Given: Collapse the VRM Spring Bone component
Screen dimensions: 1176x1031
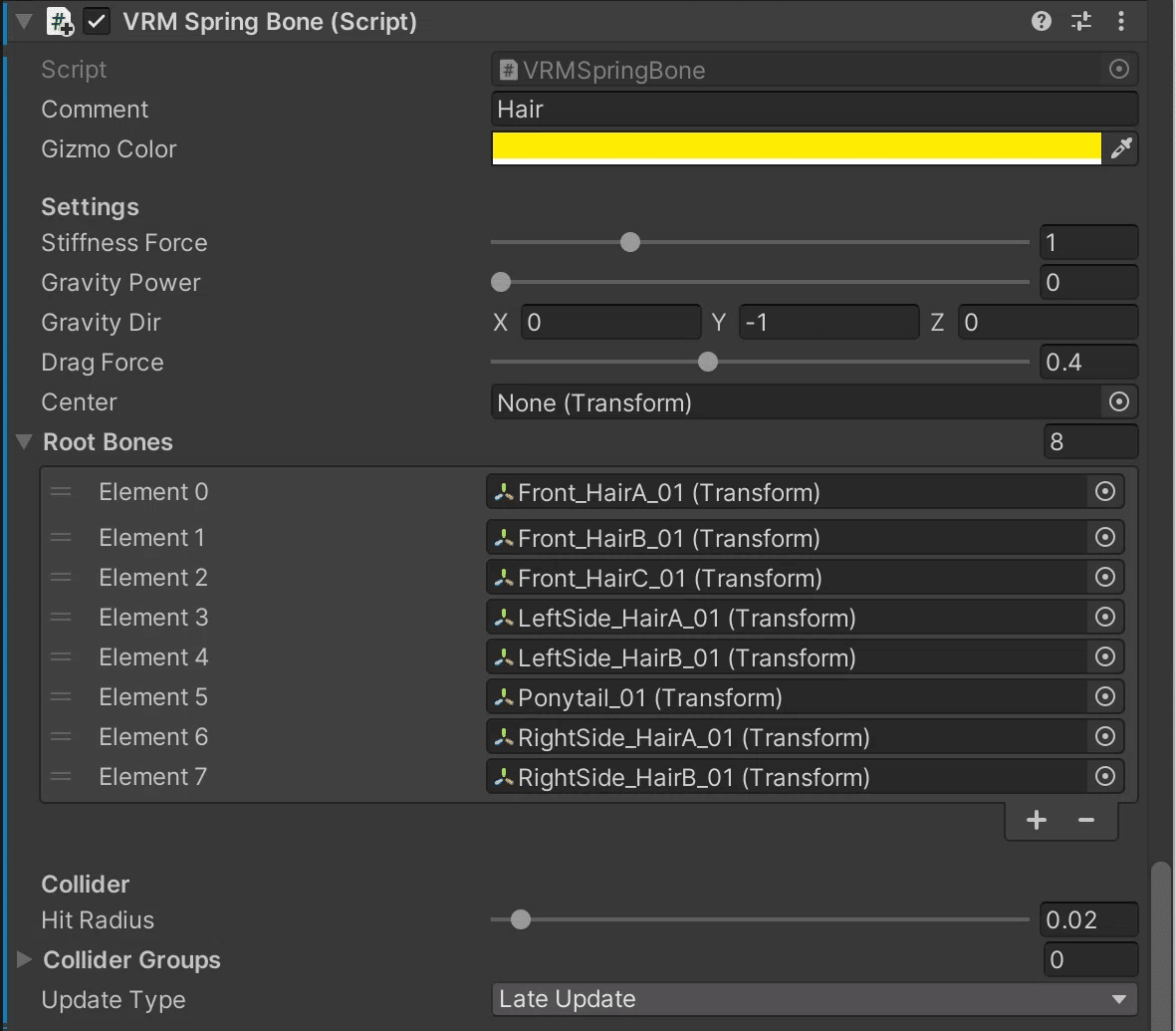Looking at the screenshot, I should 25,21.
